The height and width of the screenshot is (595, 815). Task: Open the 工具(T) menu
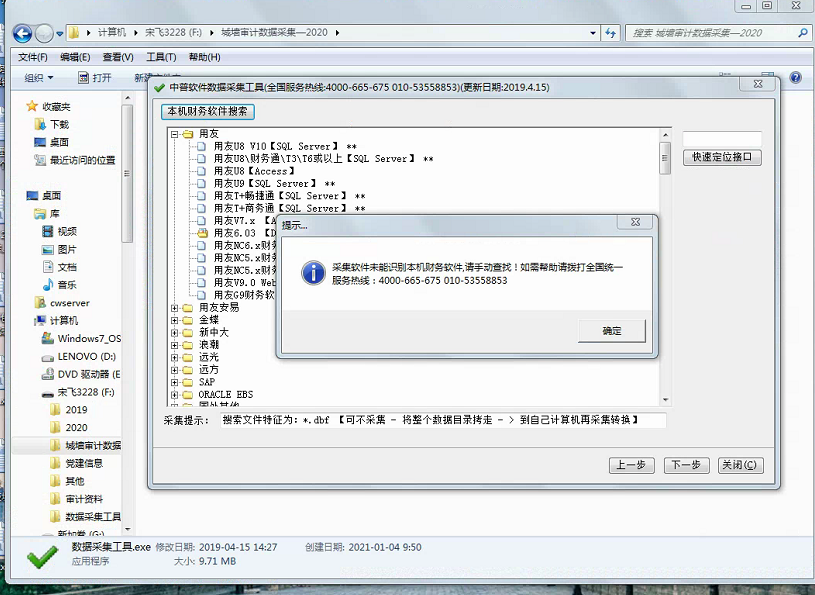tap(161, 57)
